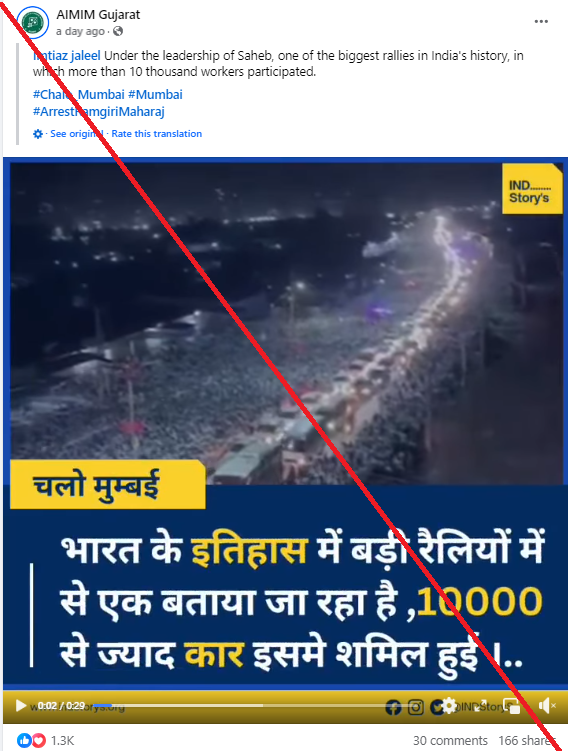View like reaction icon list

click(24, 740)
